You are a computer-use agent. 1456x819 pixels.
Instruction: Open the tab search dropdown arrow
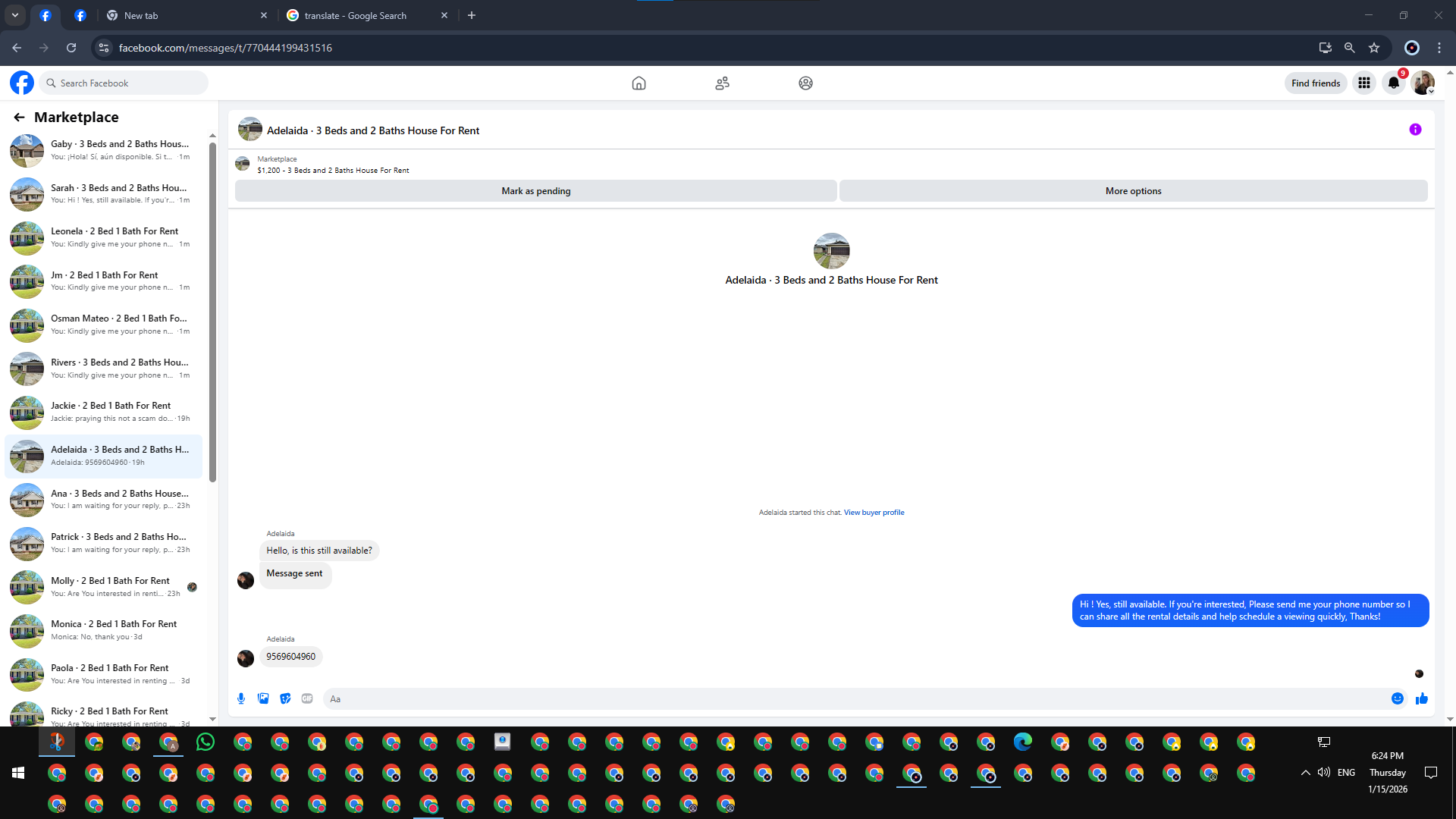pos(14,15)
